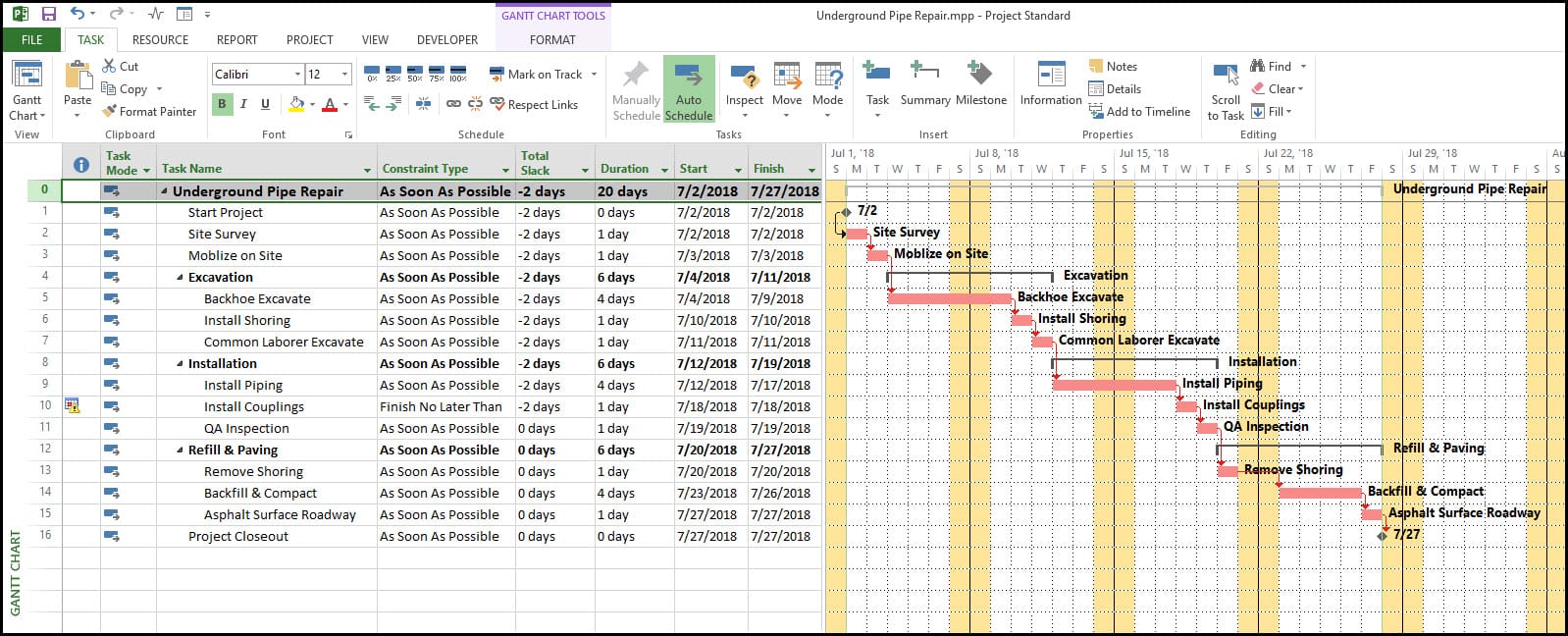The height and width of the screenshot is (636, 1568).
Task: Click the Cut scissors icon
Action: [109, 66]
